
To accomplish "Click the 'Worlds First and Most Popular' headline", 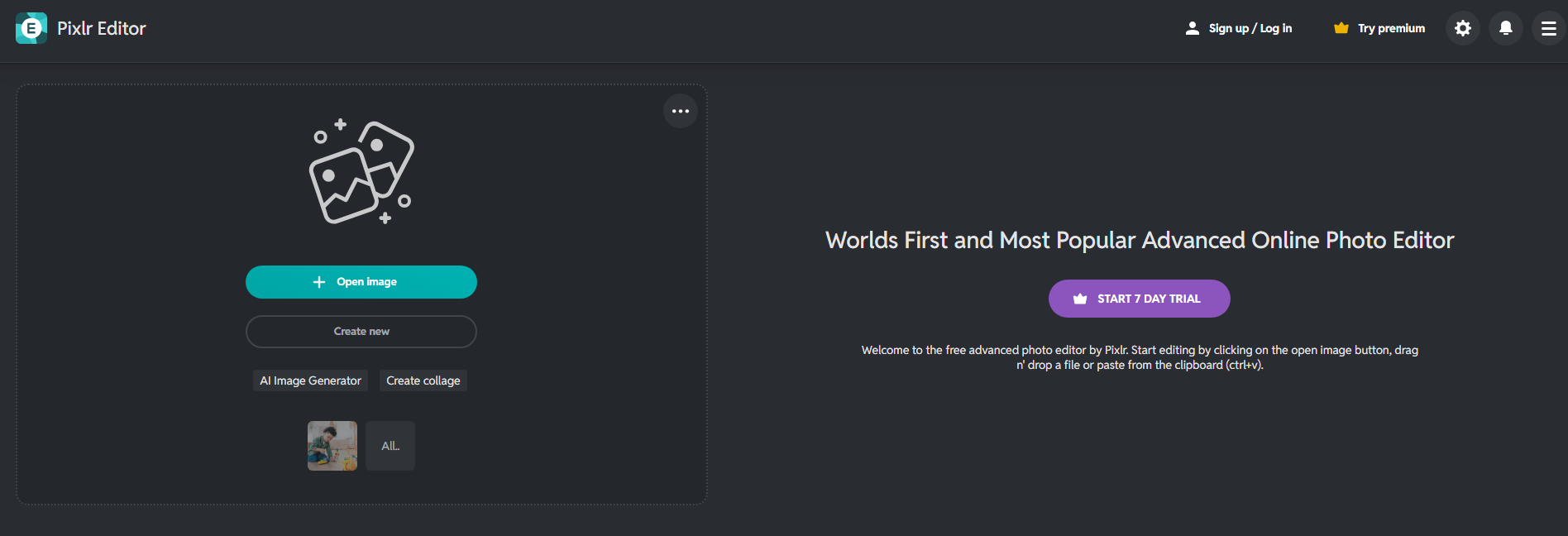I will click(x=1140, y=240).
